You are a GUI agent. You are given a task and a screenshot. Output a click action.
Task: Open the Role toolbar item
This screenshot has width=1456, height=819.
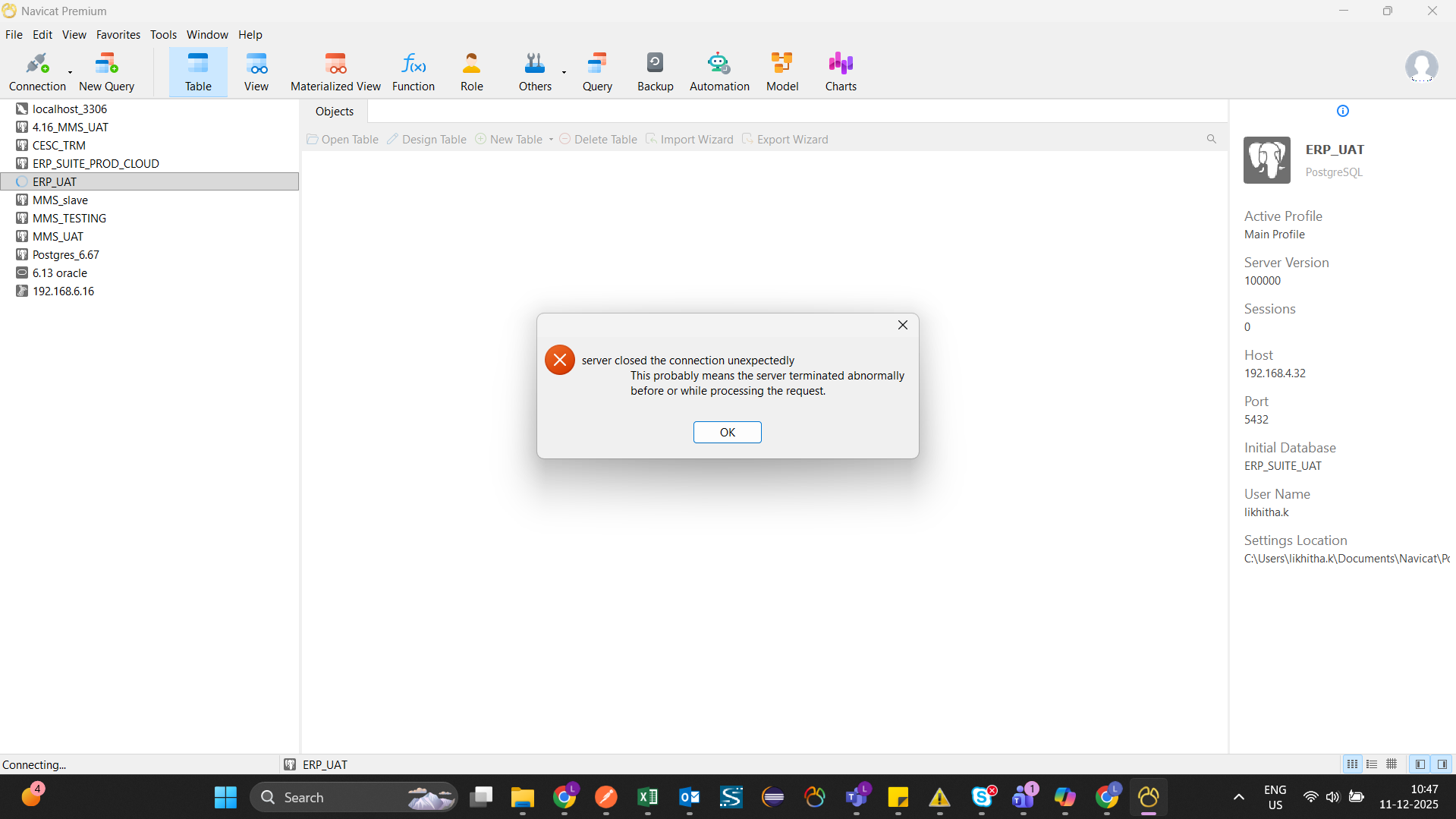pos(472,72)
